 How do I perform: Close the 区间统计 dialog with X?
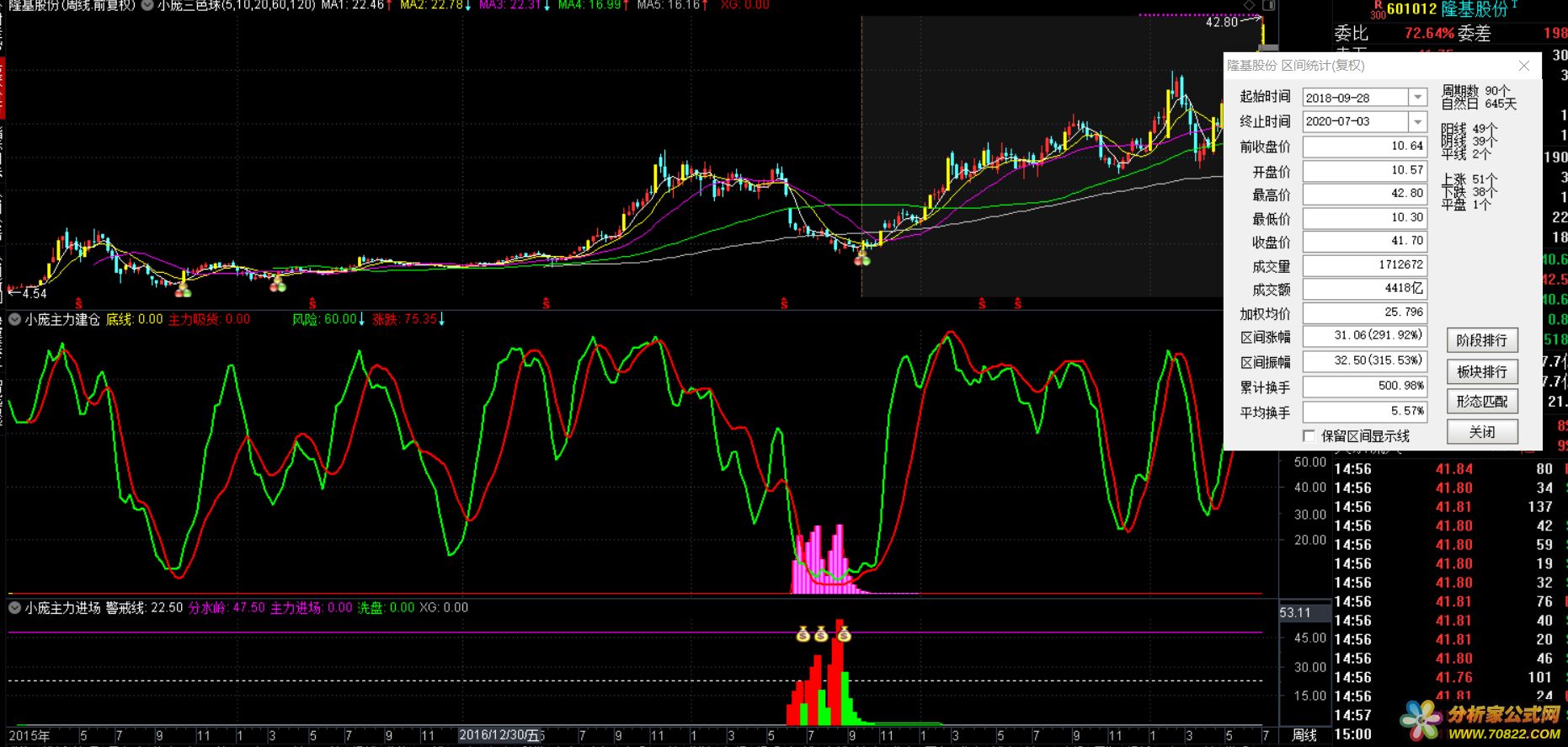click(x=1524, y=66)
